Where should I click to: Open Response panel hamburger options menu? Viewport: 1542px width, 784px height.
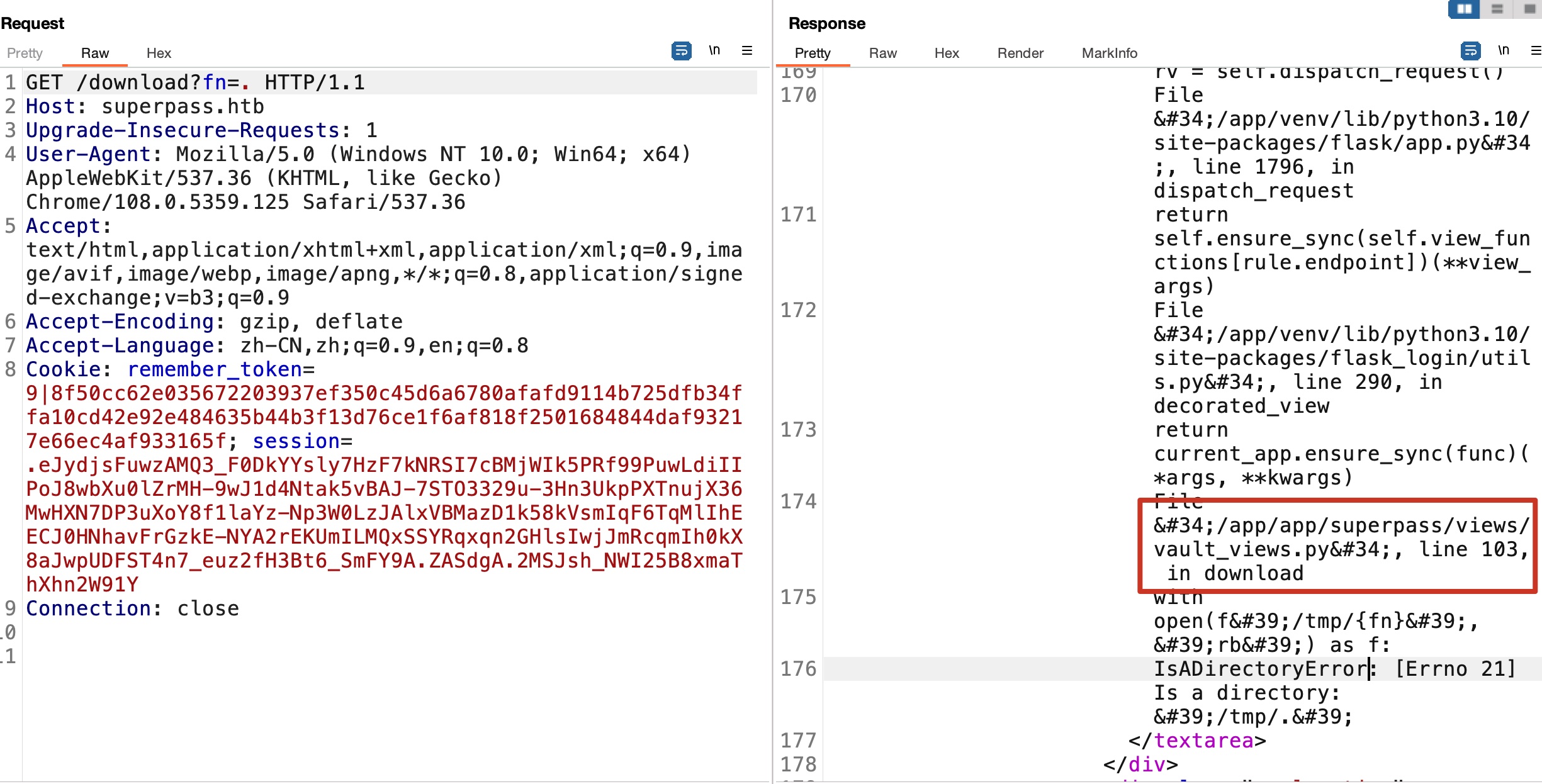(1536, 50)
